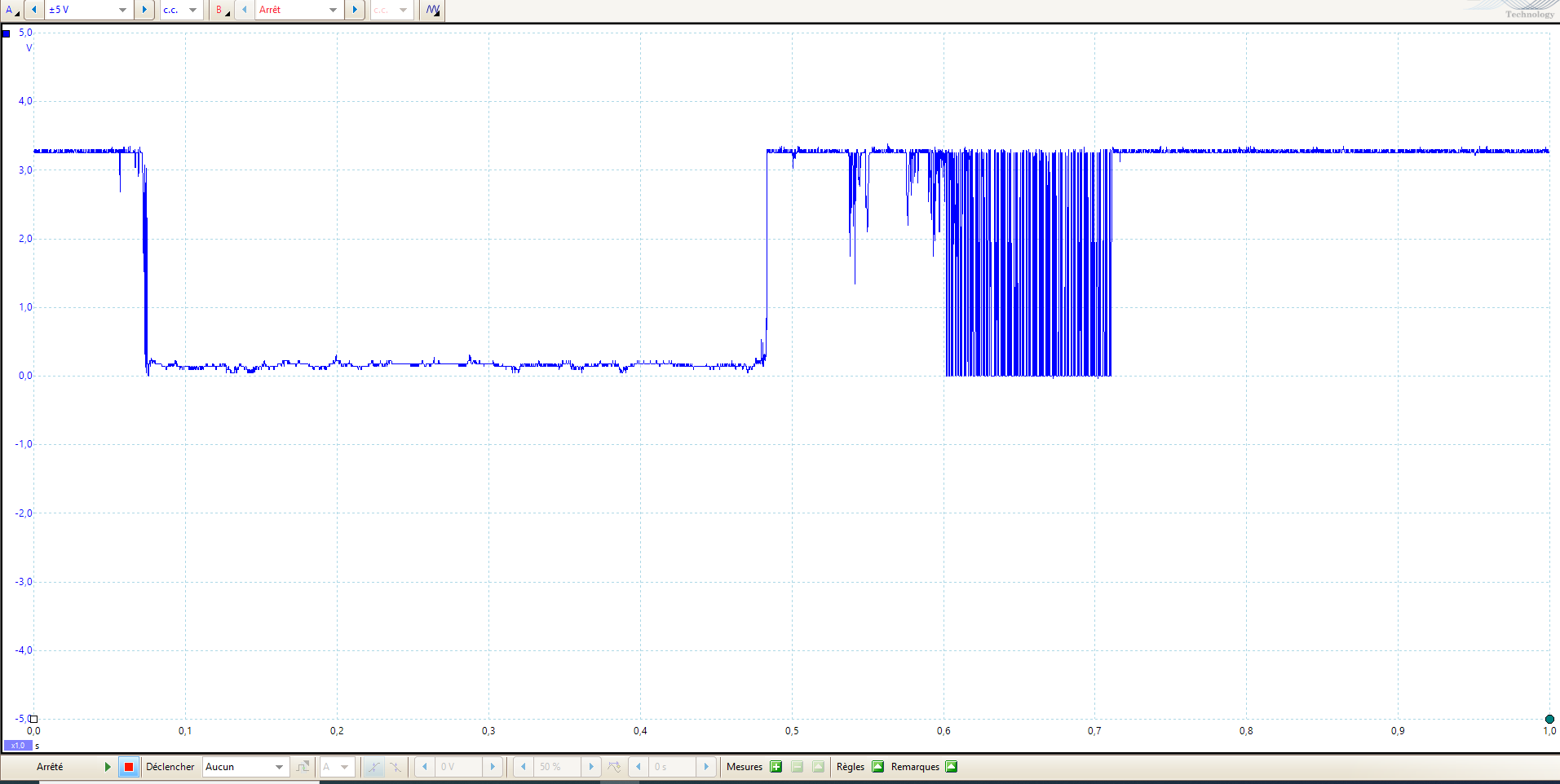
Task: Open channel B options button
Action: (x=222, y=10)
